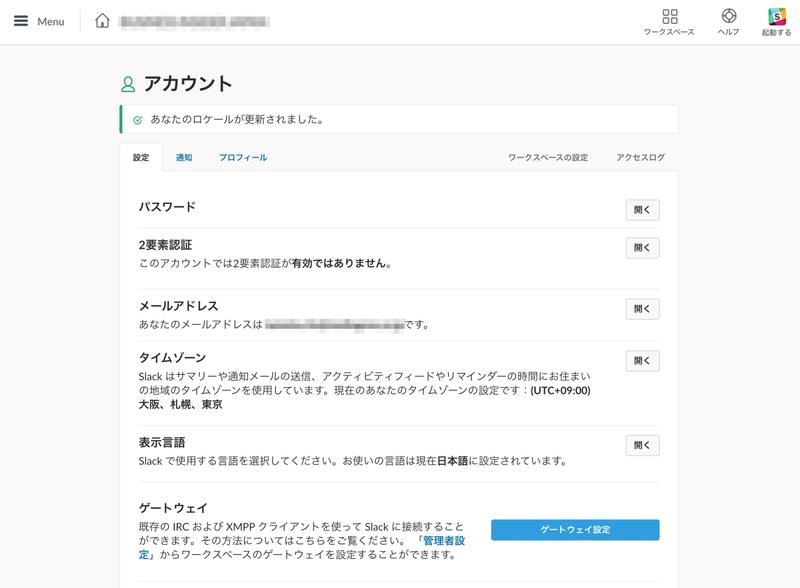This screenshot has height=588, width=800.
Task: Click the 表示言語 heading
Action: coord(162,442)
